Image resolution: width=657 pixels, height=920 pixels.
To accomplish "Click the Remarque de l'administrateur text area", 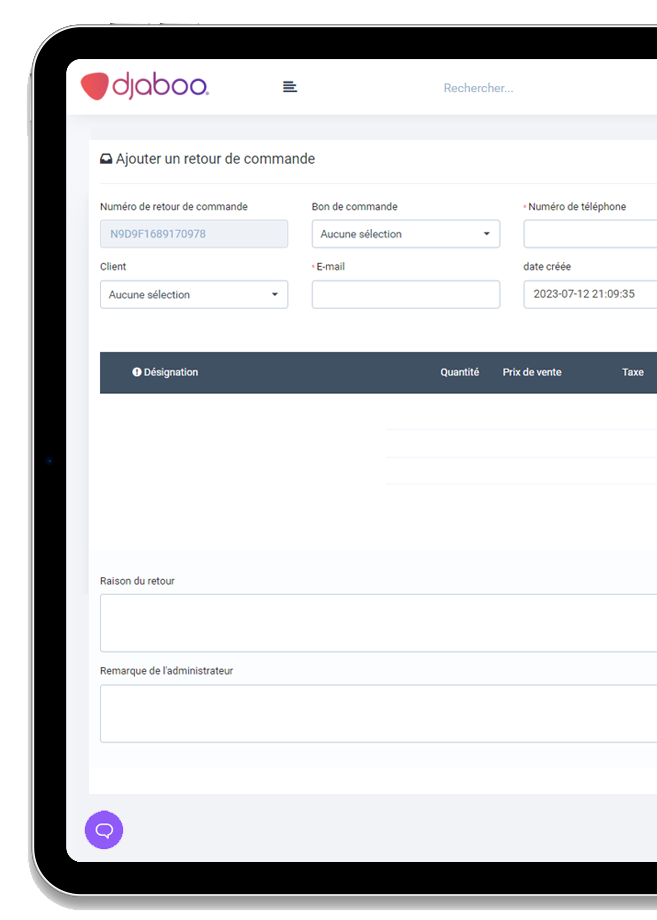I will click(x=378, y=713).
